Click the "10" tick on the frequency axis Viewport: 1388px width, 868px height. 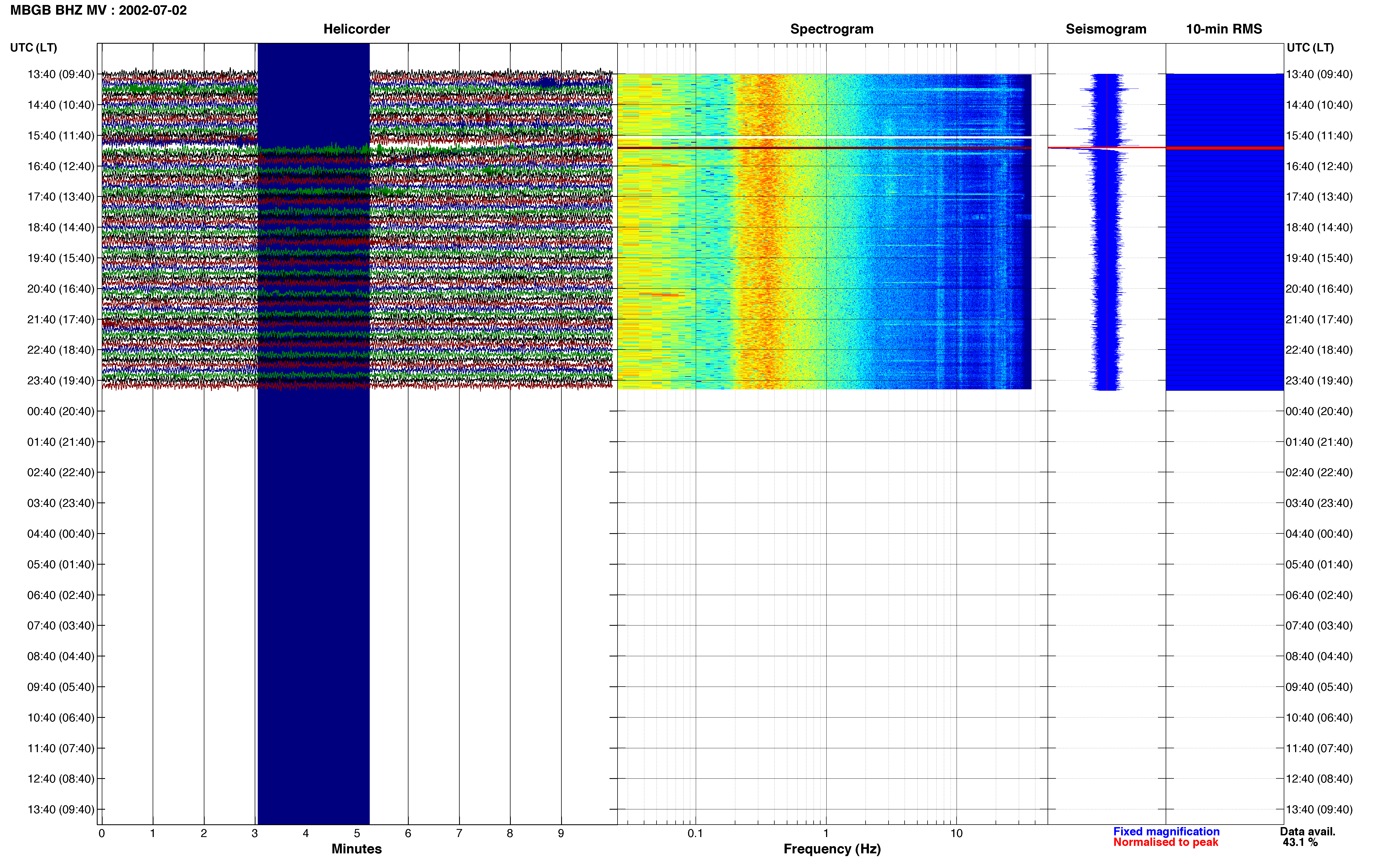tap(956, 833)
